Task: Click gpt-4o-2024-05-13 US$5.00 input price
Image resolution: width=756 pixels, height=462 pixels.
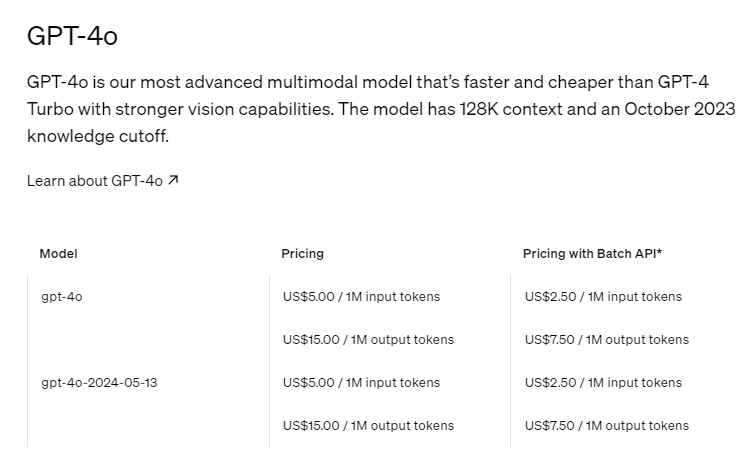Action: (361, 383)
